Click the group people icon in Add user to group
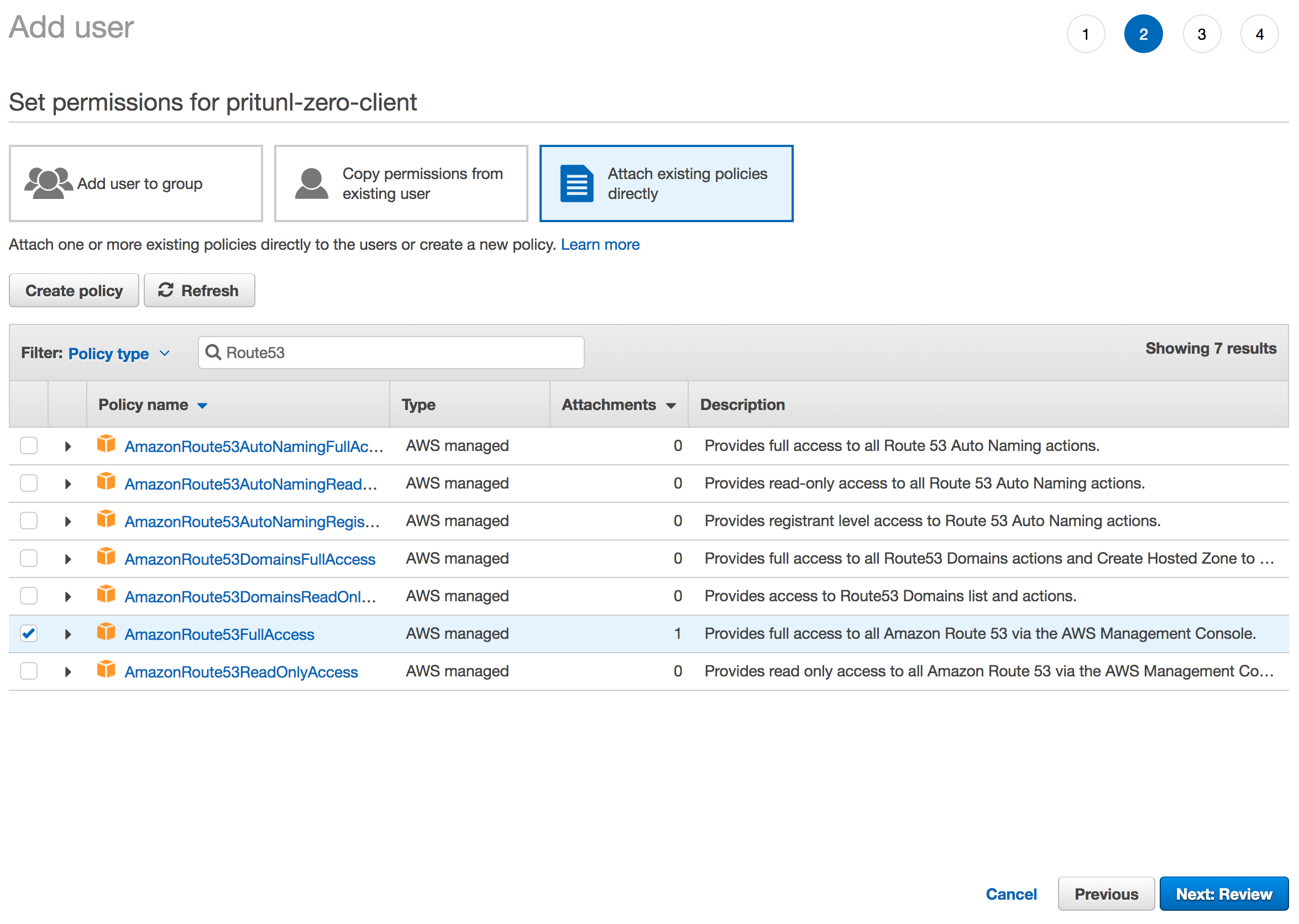This screenshot has width=1299, height=924. pos(48,183)
